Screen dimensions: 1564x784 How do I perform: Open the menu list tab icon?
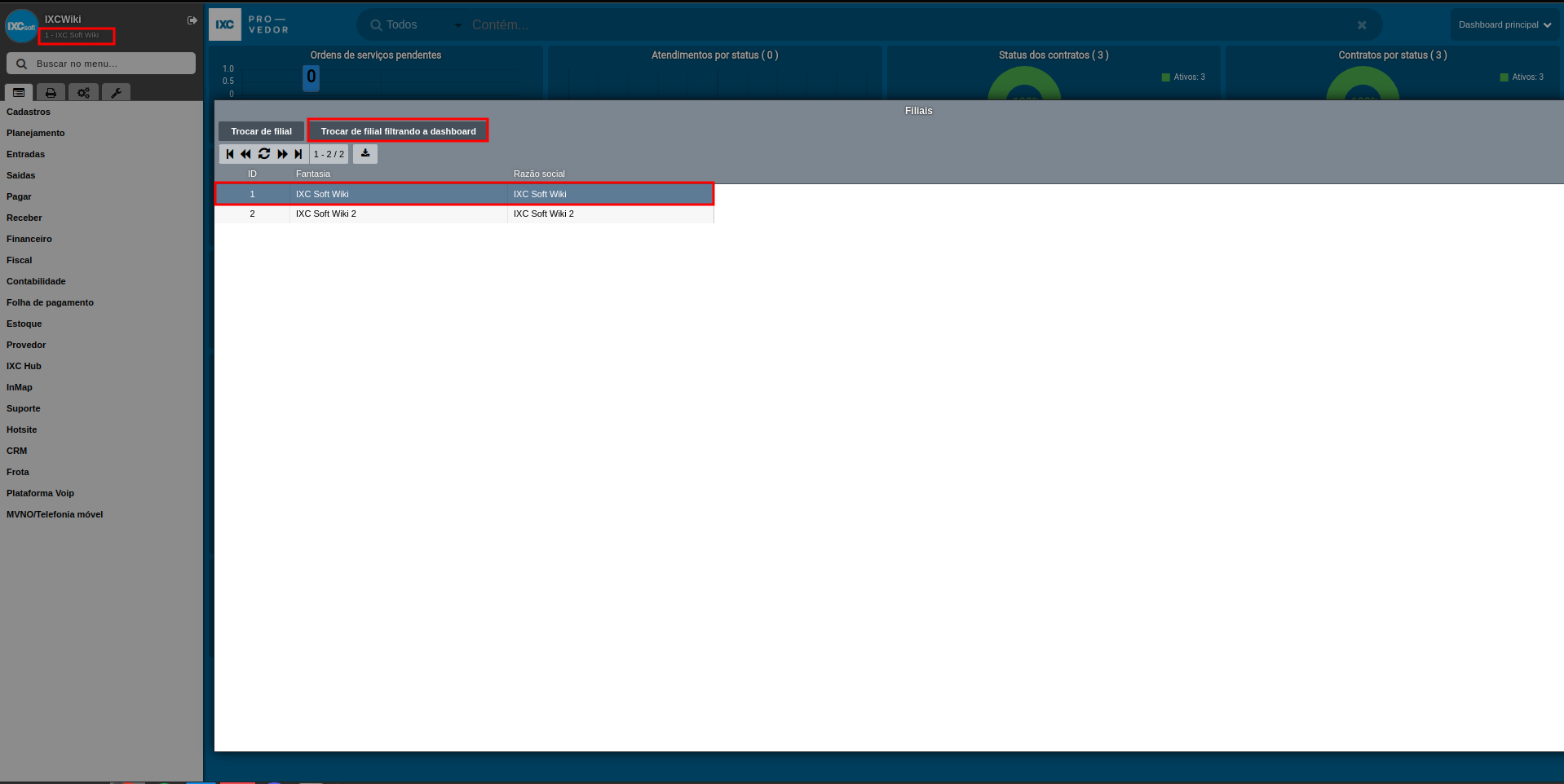tap(19, 93)
